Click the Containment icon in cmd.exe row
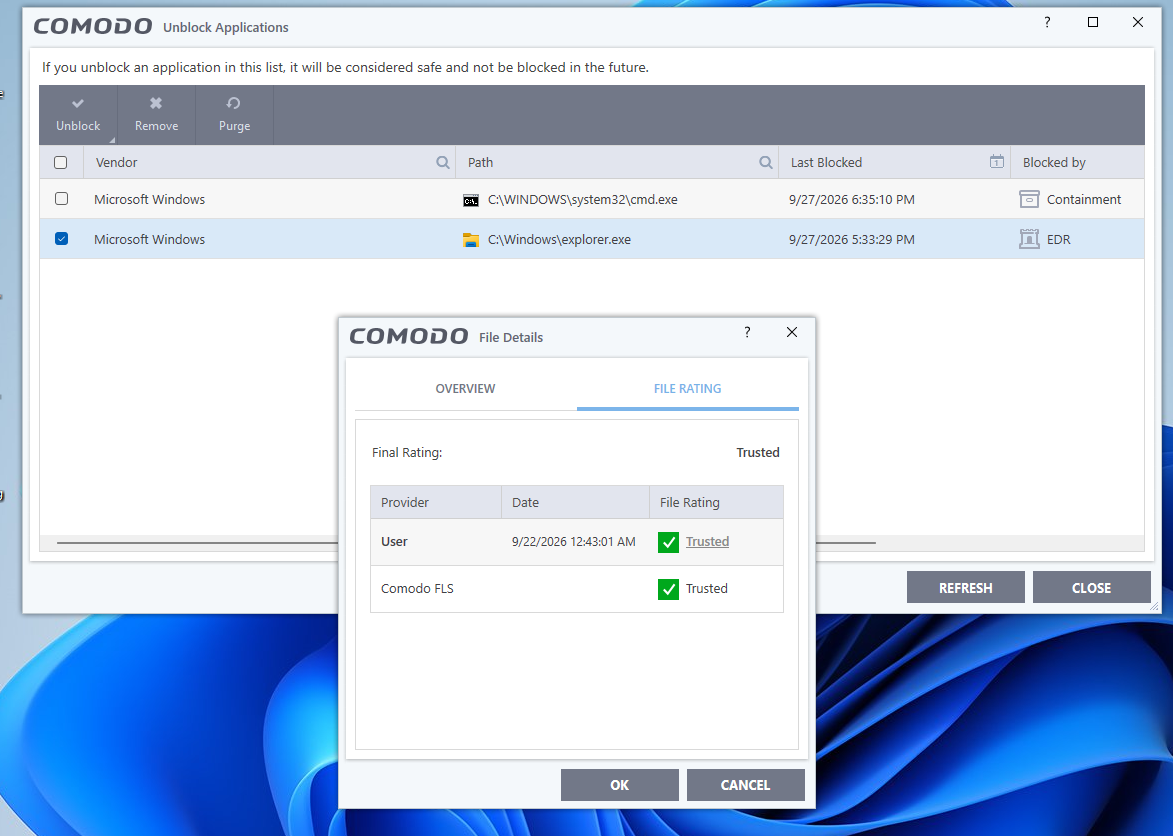 tap(1029, 199)
